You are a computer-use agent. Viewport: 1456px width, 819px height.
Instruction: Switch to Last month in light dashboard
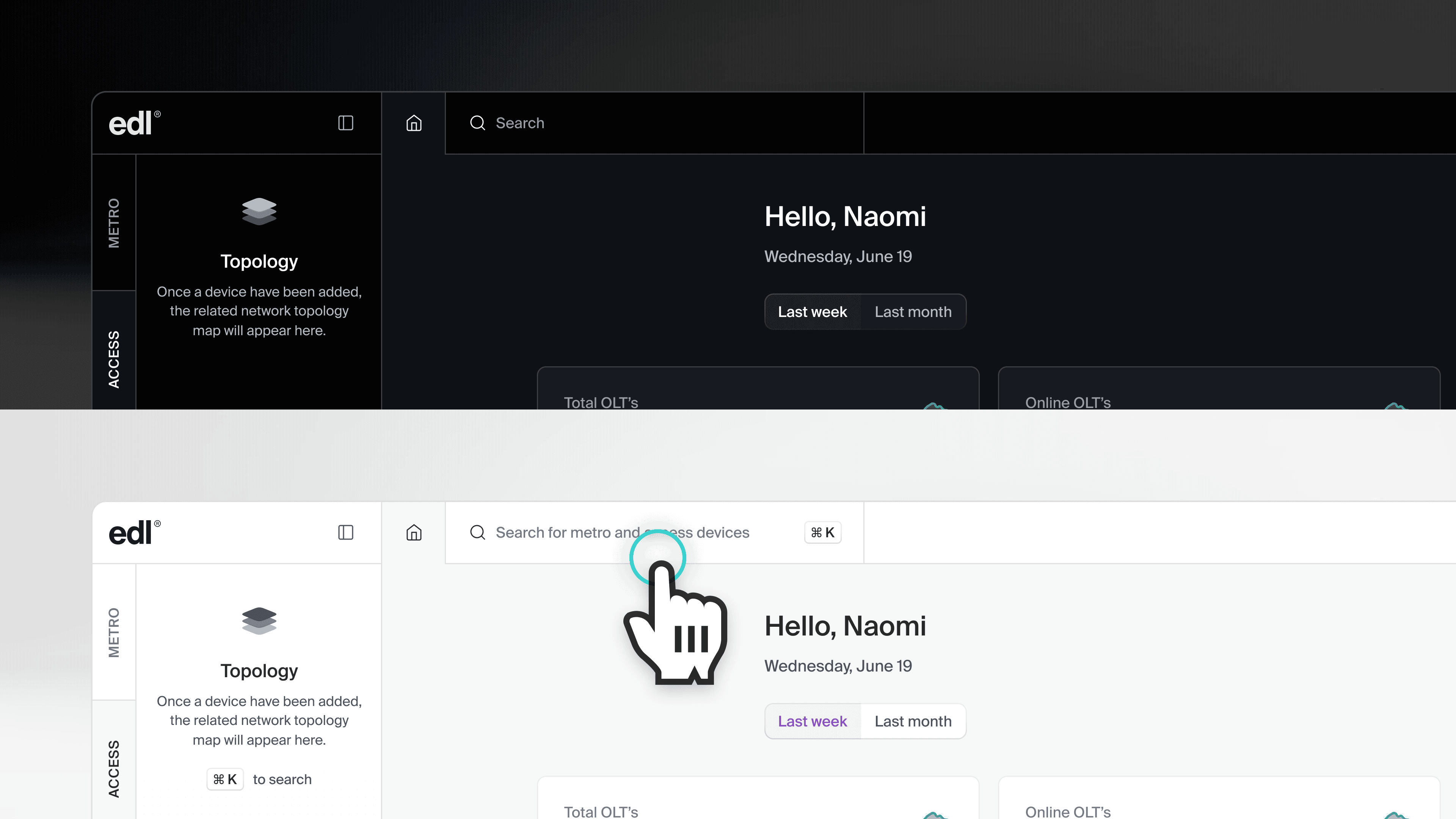(913, 721)
